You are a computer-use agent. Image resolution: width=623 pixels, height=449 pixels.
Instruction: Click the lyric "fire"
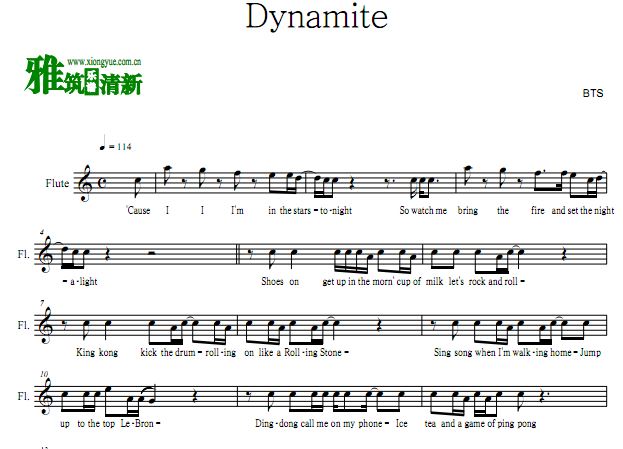[x=538, y=210]
